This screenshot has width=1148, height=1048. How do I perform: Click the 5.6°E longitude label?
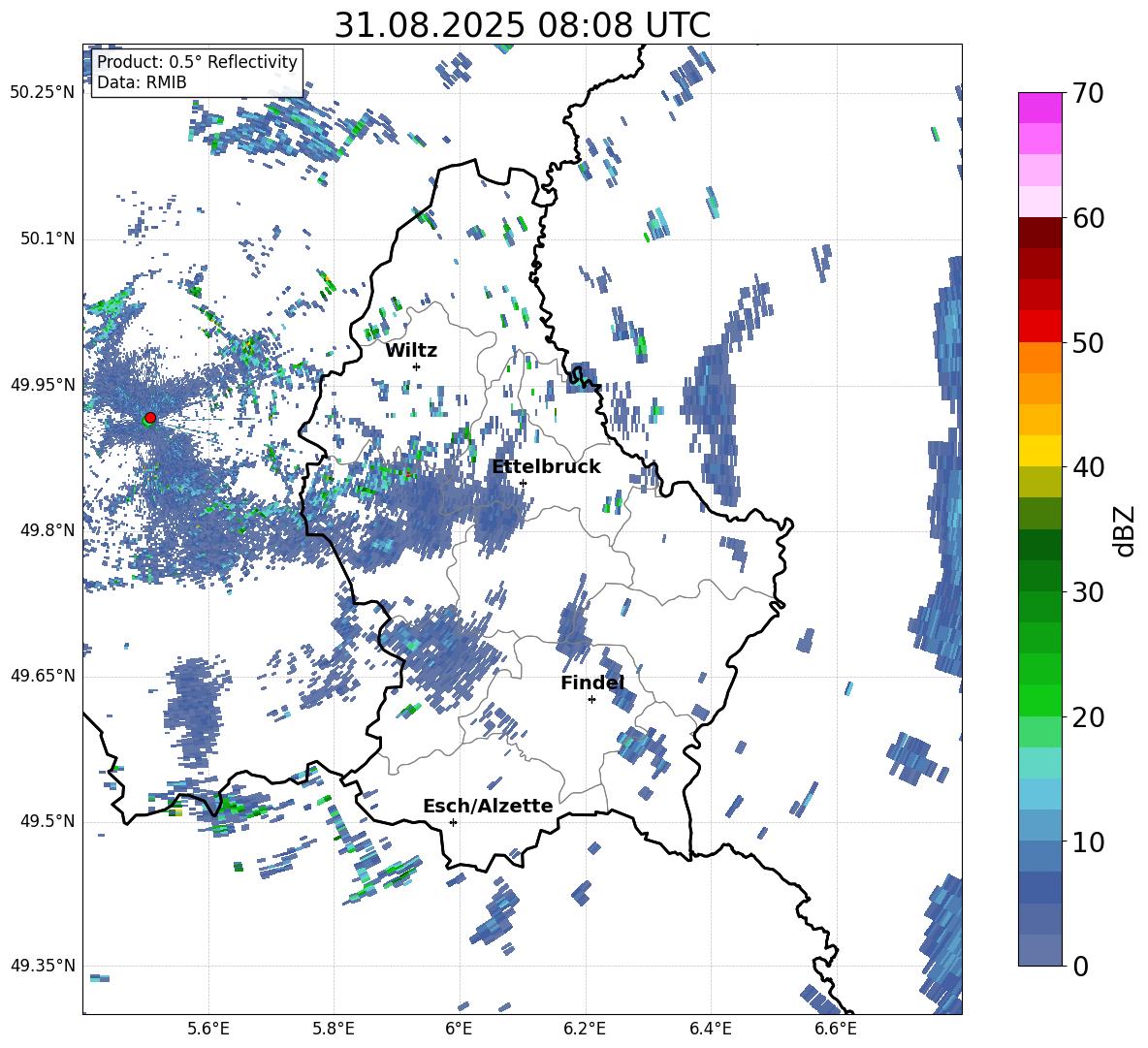[208, 1029]
